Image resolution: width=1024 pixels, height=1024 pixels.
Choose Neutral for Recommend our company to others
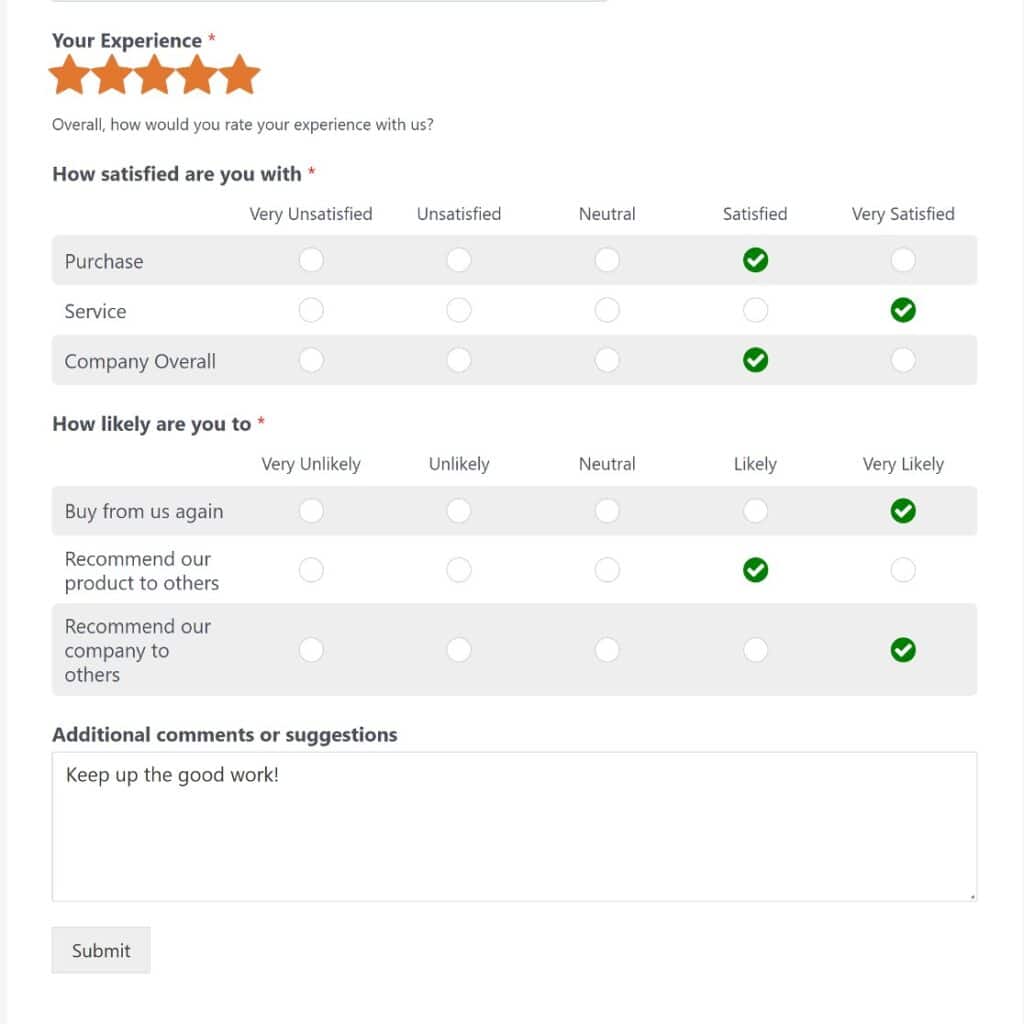click(607, 650)
